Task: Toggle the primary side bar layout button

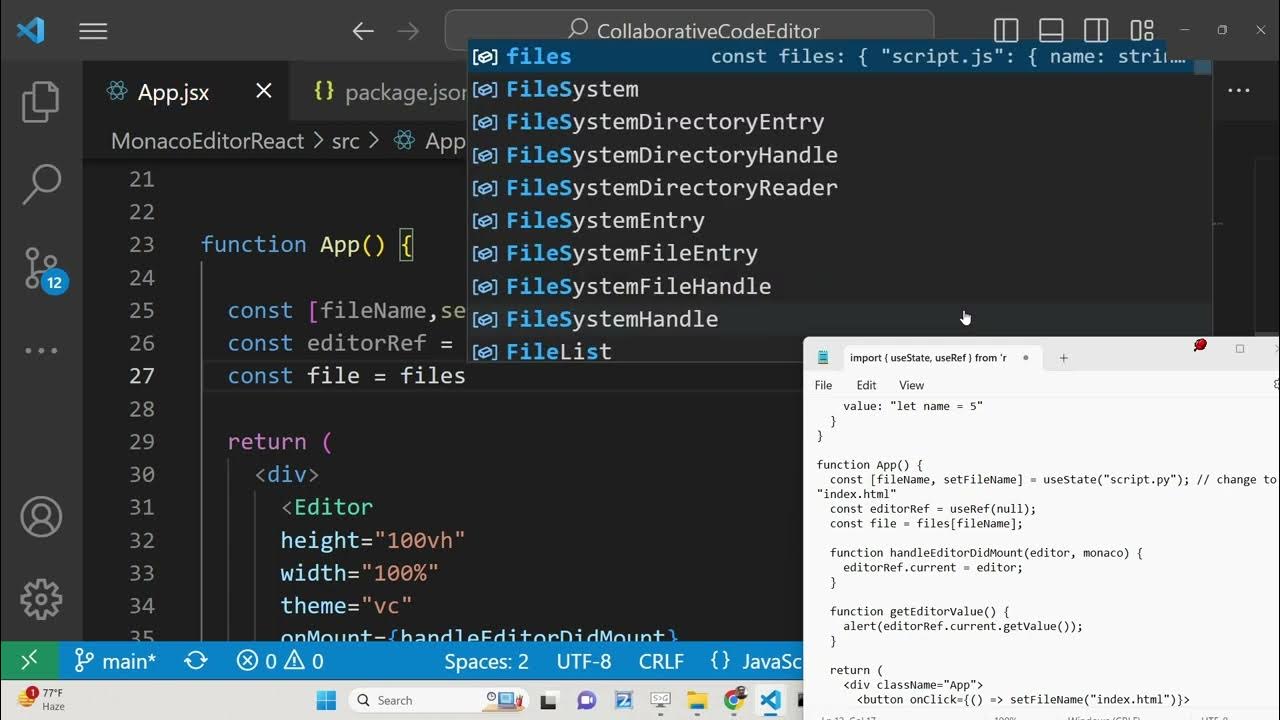Action: (1006, 31)
